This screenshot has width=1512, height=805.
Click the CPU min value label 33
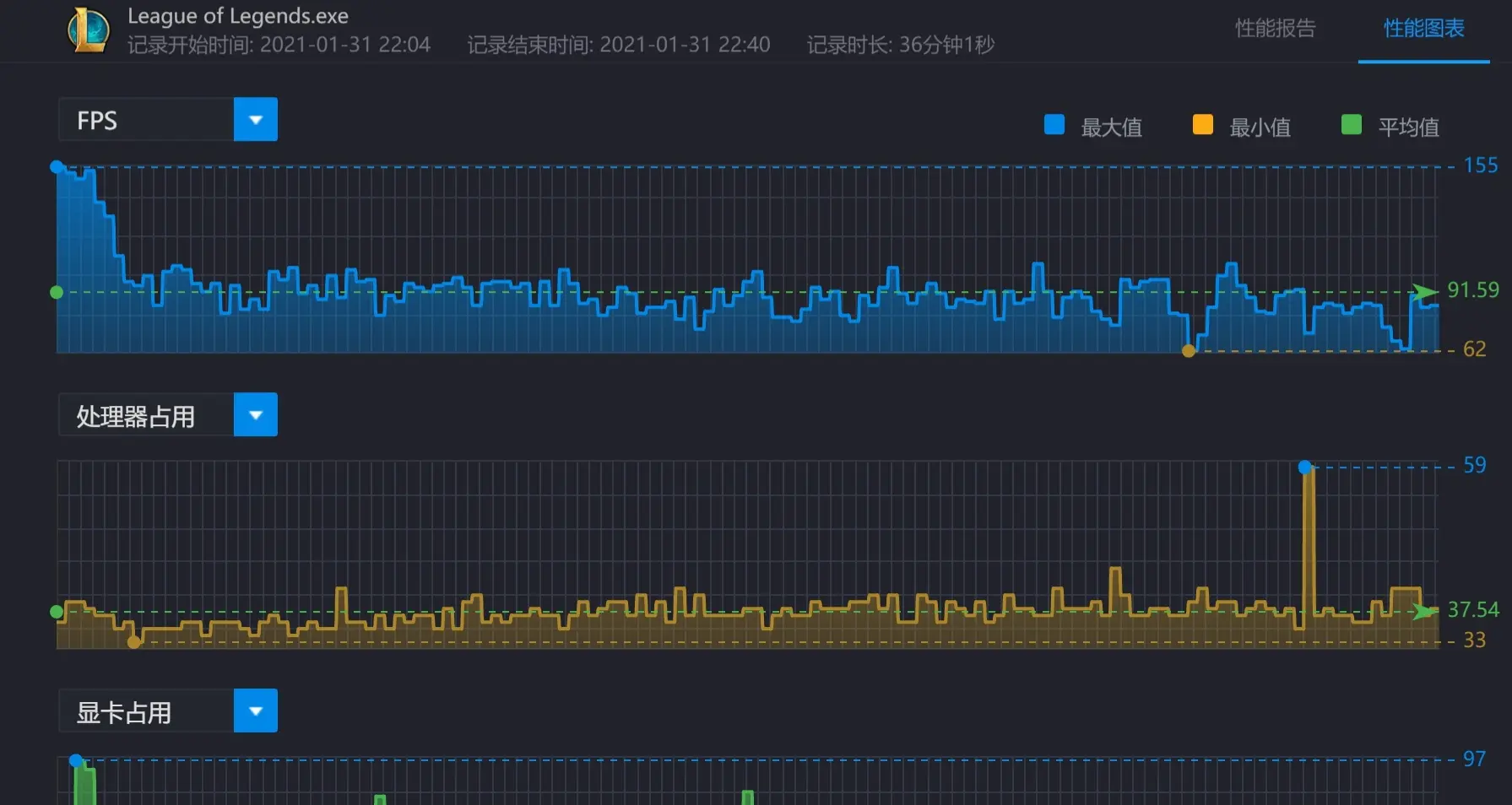click(1474, 640)
